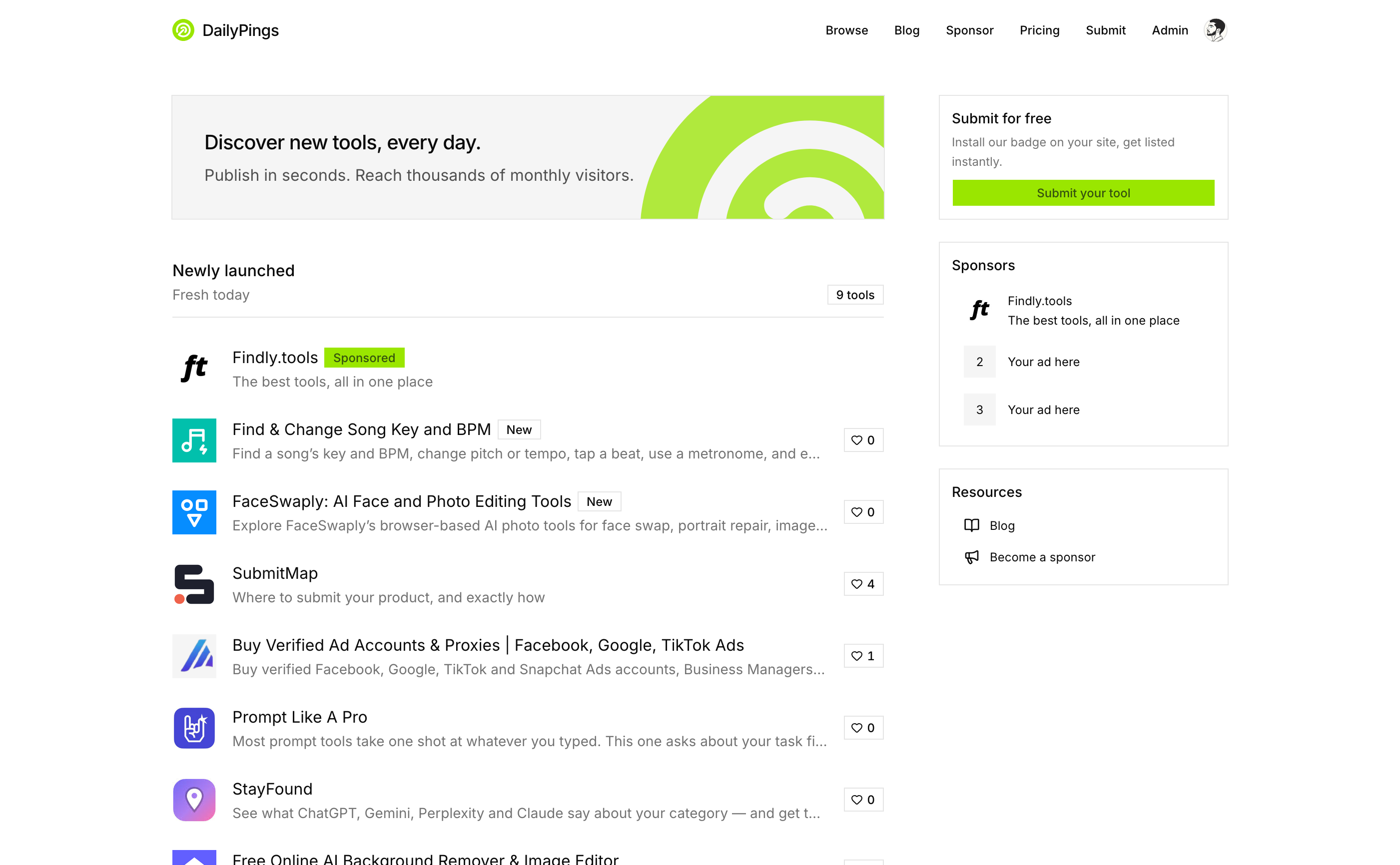This screenshot has width=1400, height=865.
Task: Open the user profile avatar
Action: click(1215, 30)
